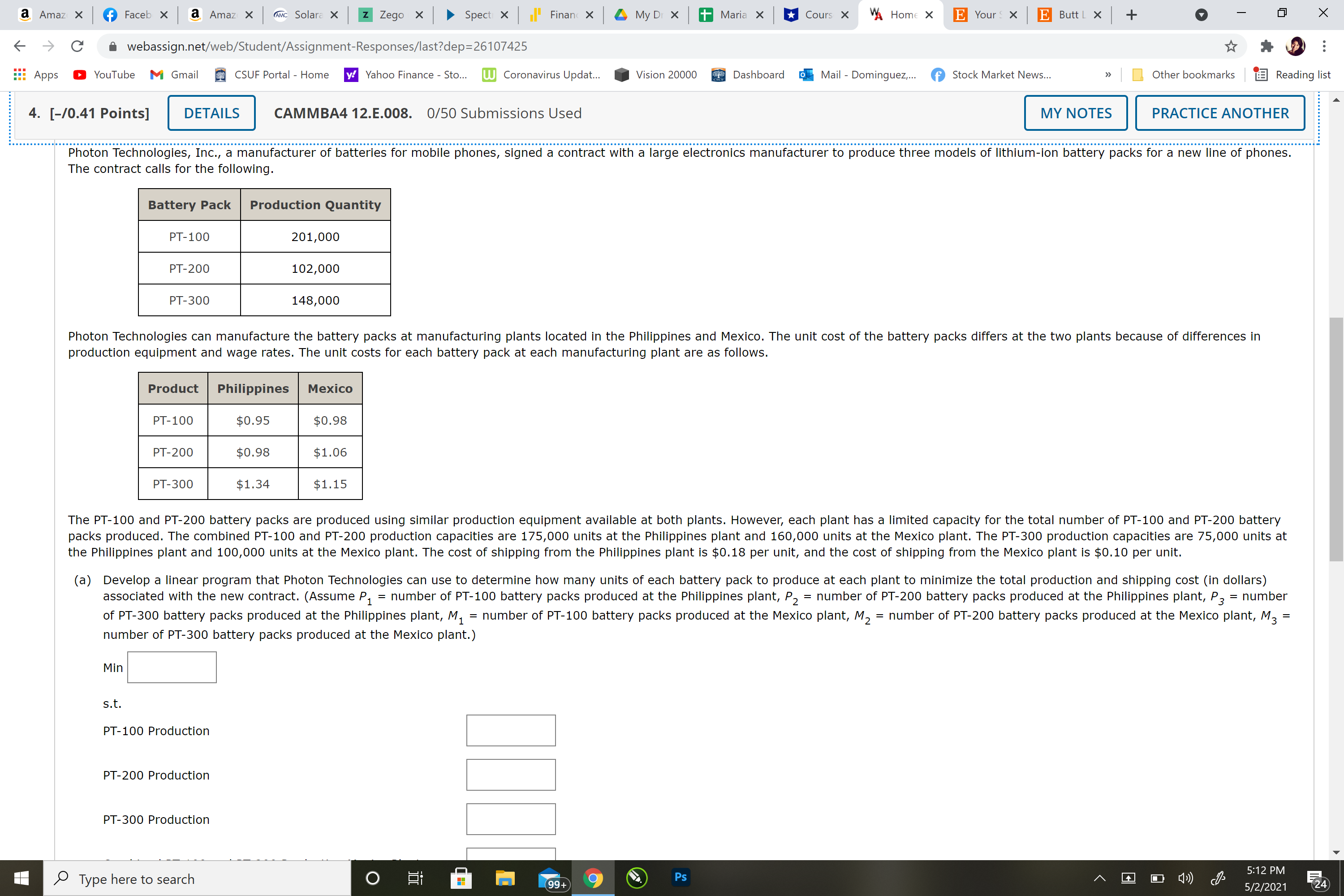The width and height of the screenshot is (1344, 896).
Task: Click inside the Min objective input box
Action: [172, 667]
